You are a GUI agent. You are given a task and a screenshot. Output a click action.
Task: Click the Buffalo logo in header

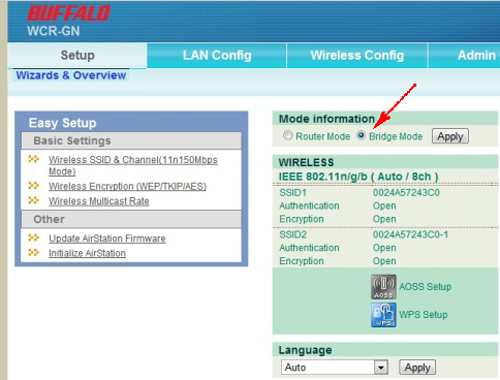(x=69, y=14)
